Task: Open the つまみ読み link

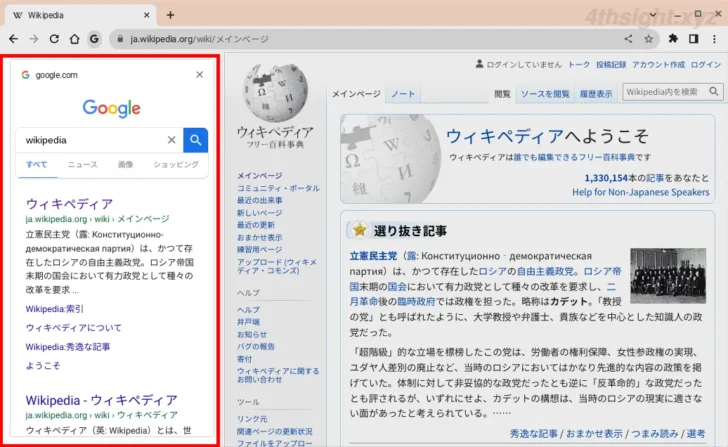Action: 654,434
